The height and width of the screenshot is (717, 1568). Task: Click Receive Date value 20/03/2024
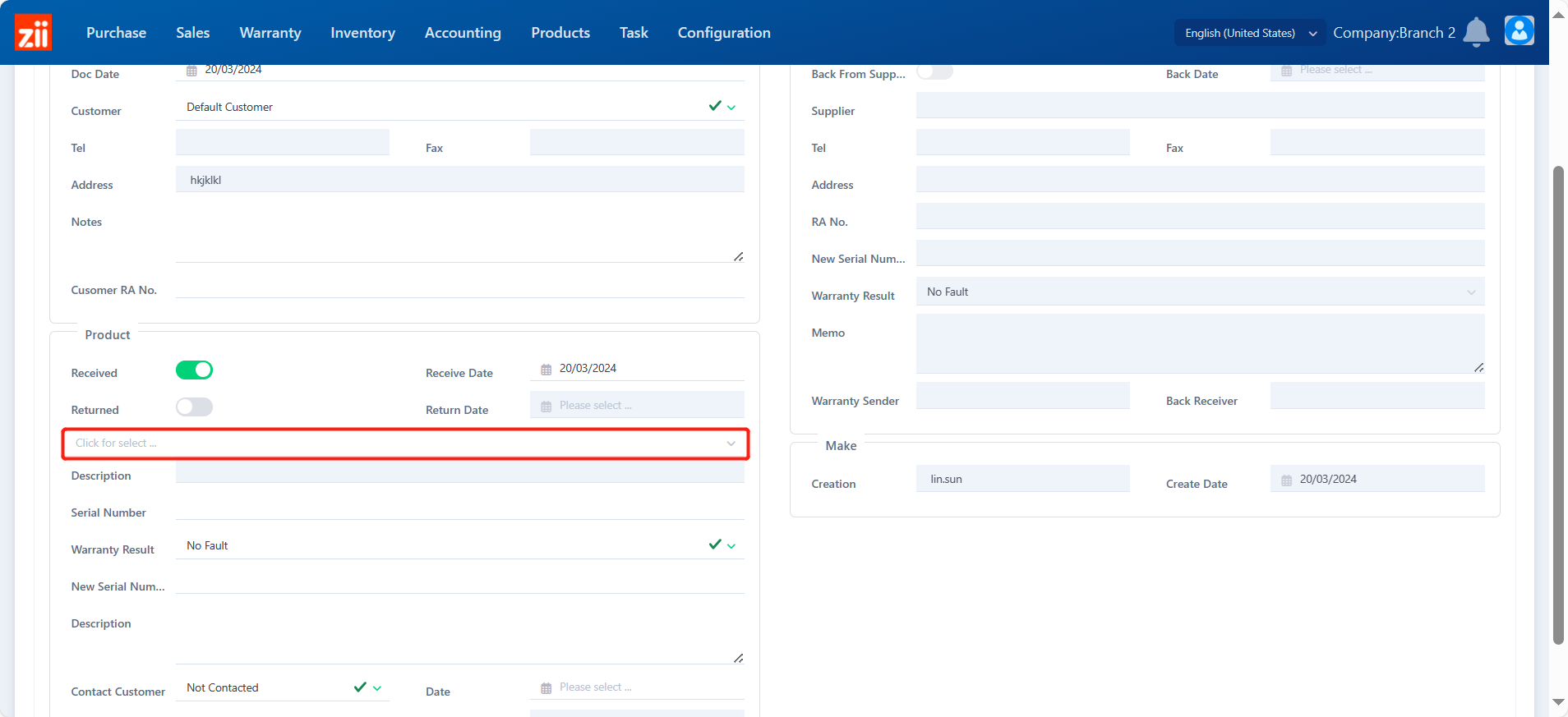click(588, 369)
